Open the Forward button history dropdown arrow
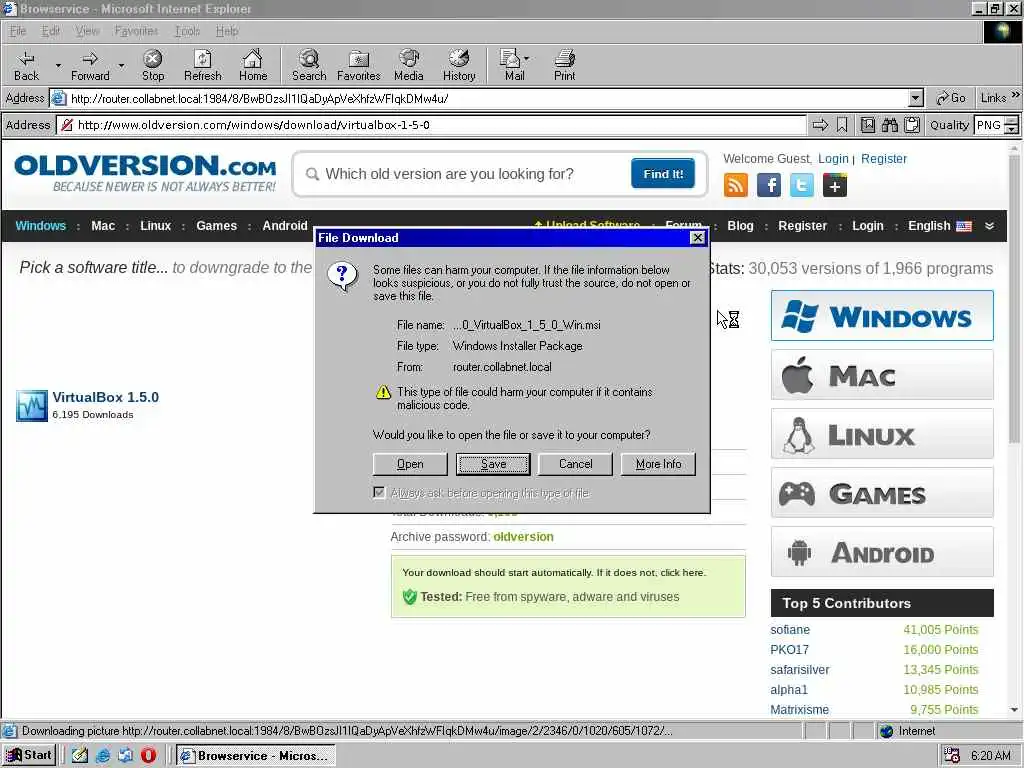The image size is (1024, 768). tap(121, 65)
